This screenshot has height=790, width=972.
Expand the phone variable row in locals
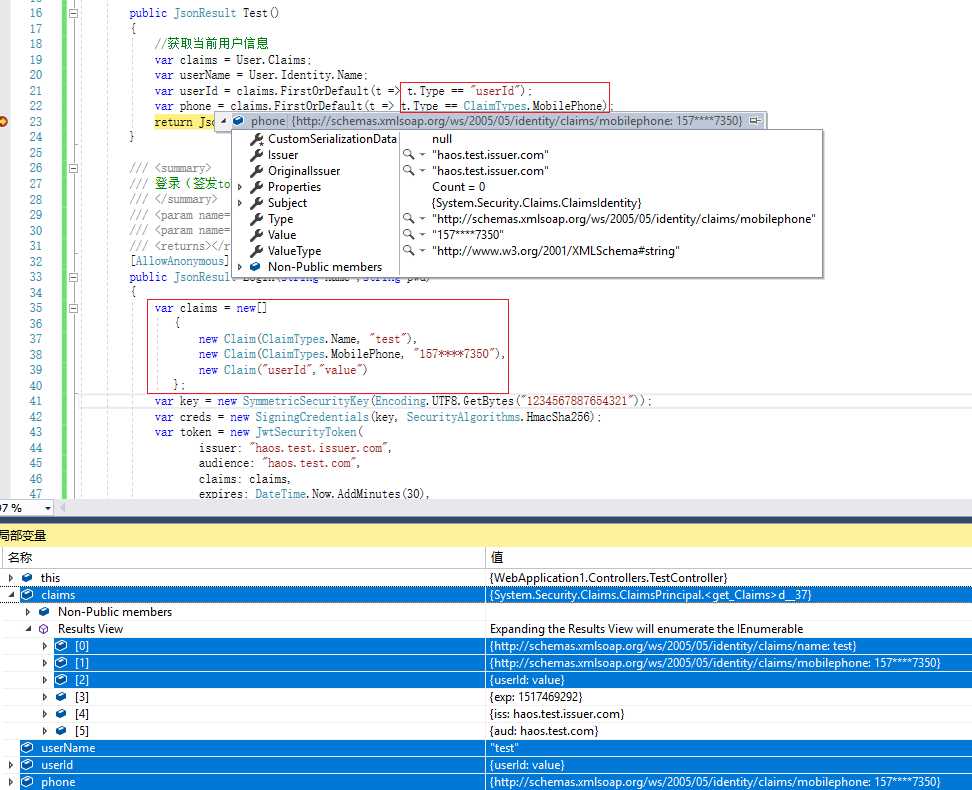[11, 782]
